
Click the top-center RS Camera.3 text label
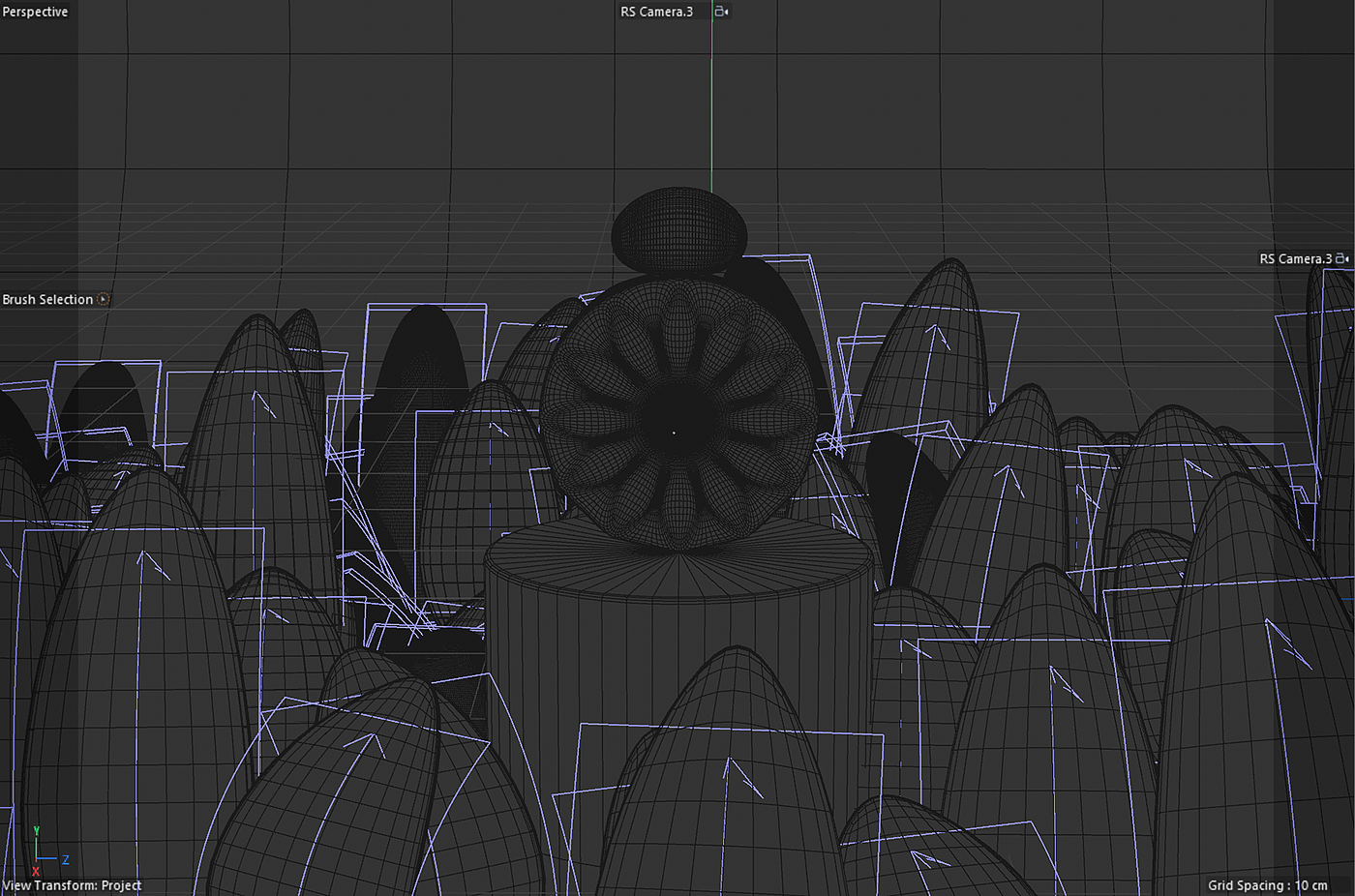point(656,12)
